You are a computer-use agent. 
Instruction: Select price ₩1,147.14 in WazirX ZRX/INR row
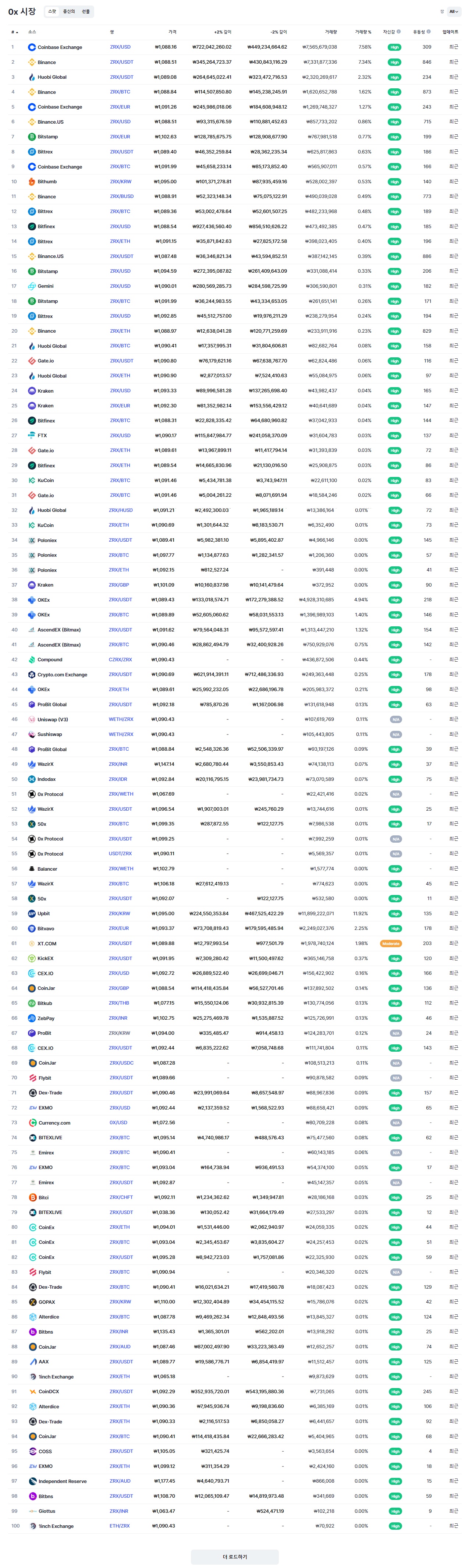(x=164, y=764)
